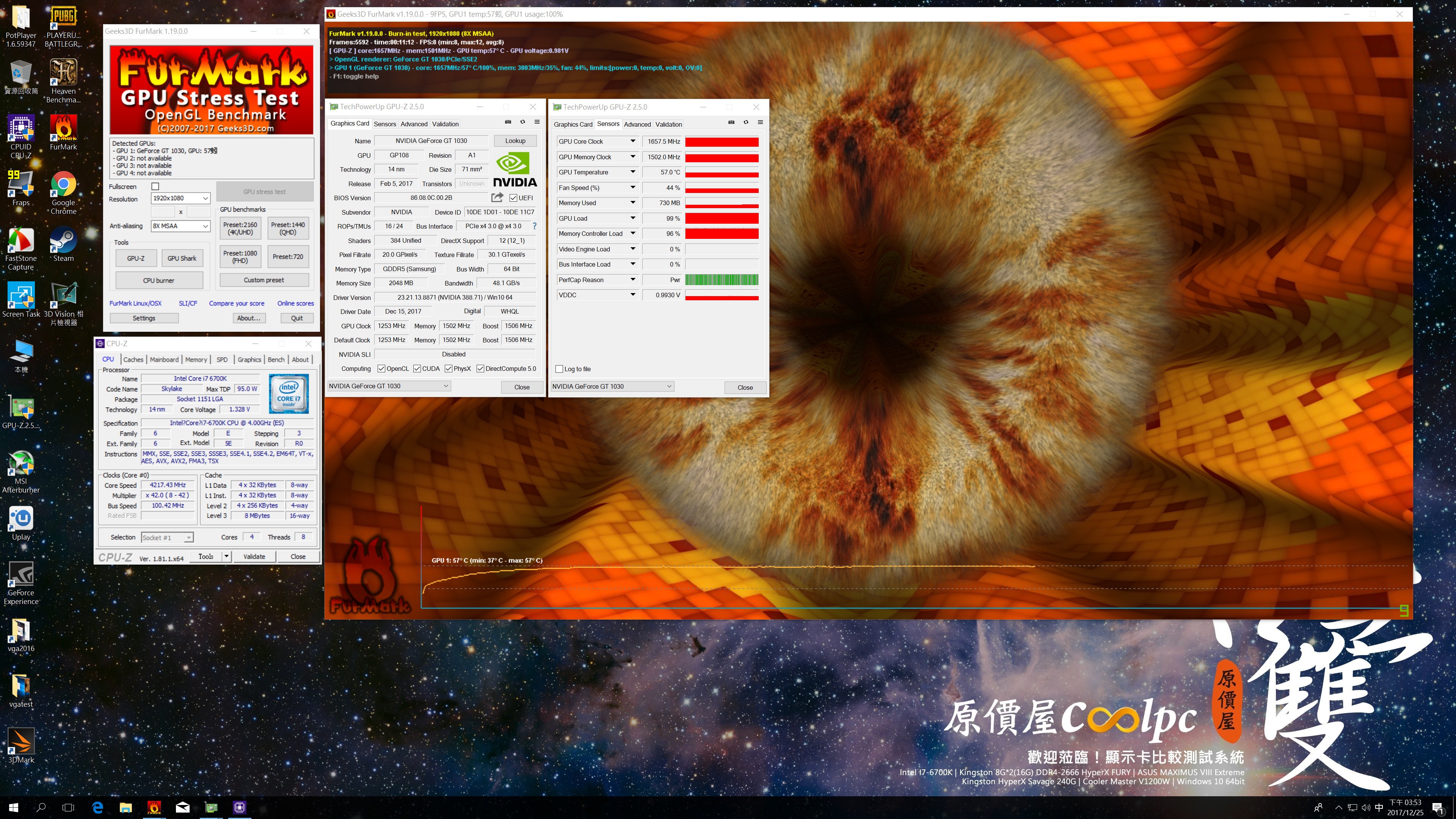
Task: Open the Anti-aliasing 8X MSAA dropdown
Action: [x=181, y=226]
